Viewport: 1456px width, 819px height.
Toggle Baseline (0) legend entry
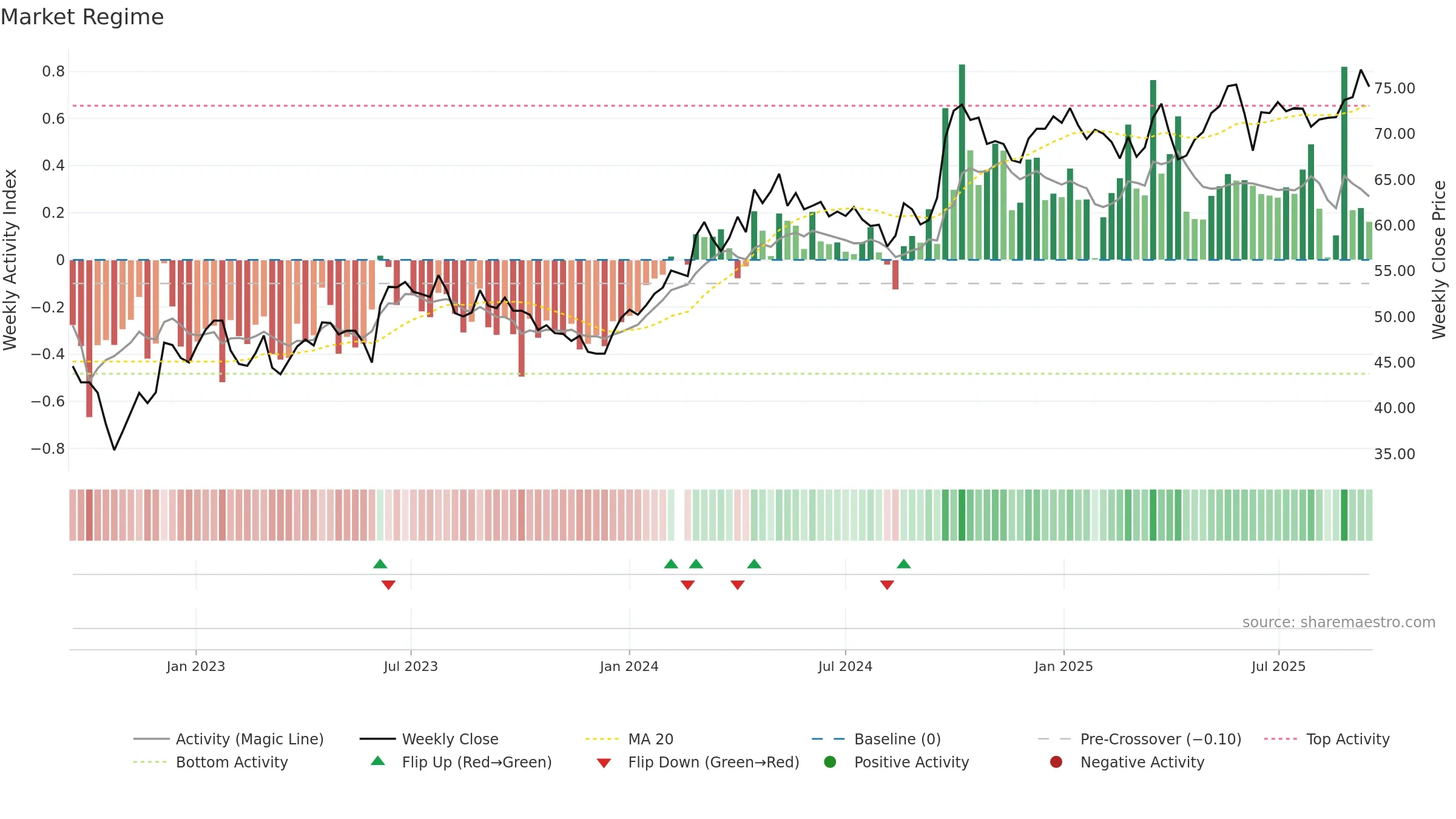pyautogui.click(x=876, y=739)
